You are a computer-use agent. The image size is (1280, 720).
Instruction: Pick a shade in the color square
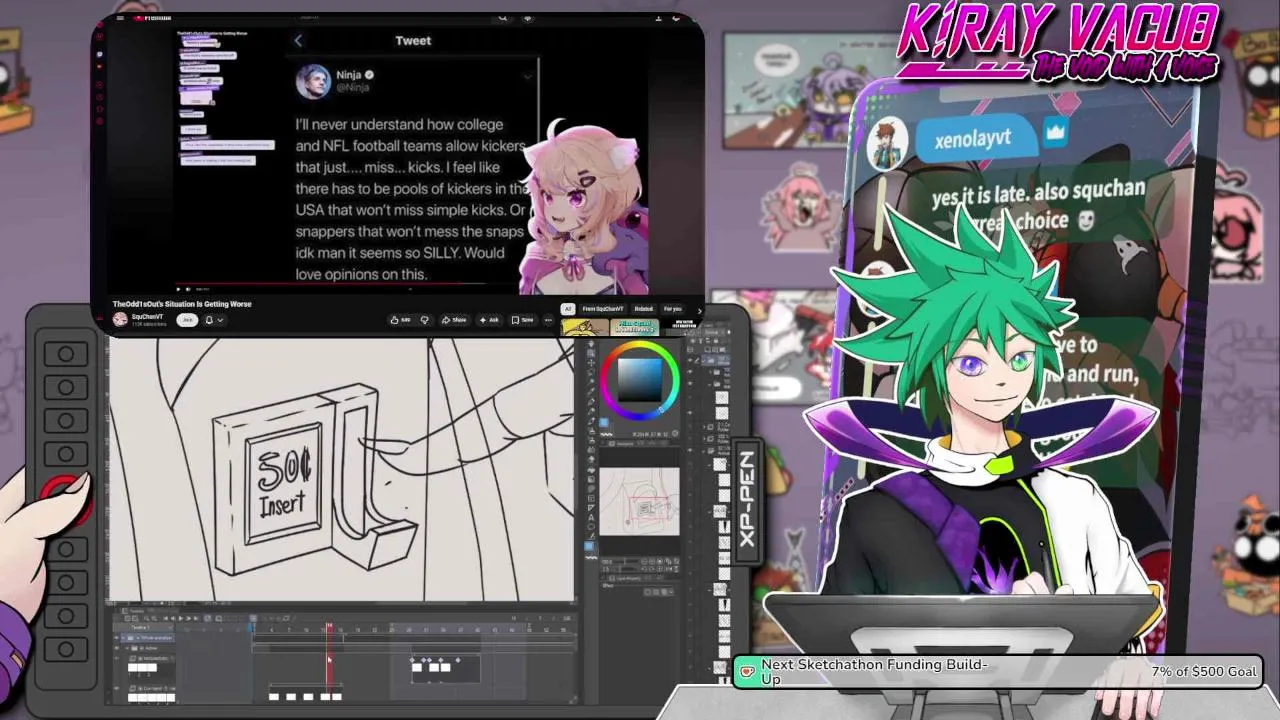click(x=640, y=380)
